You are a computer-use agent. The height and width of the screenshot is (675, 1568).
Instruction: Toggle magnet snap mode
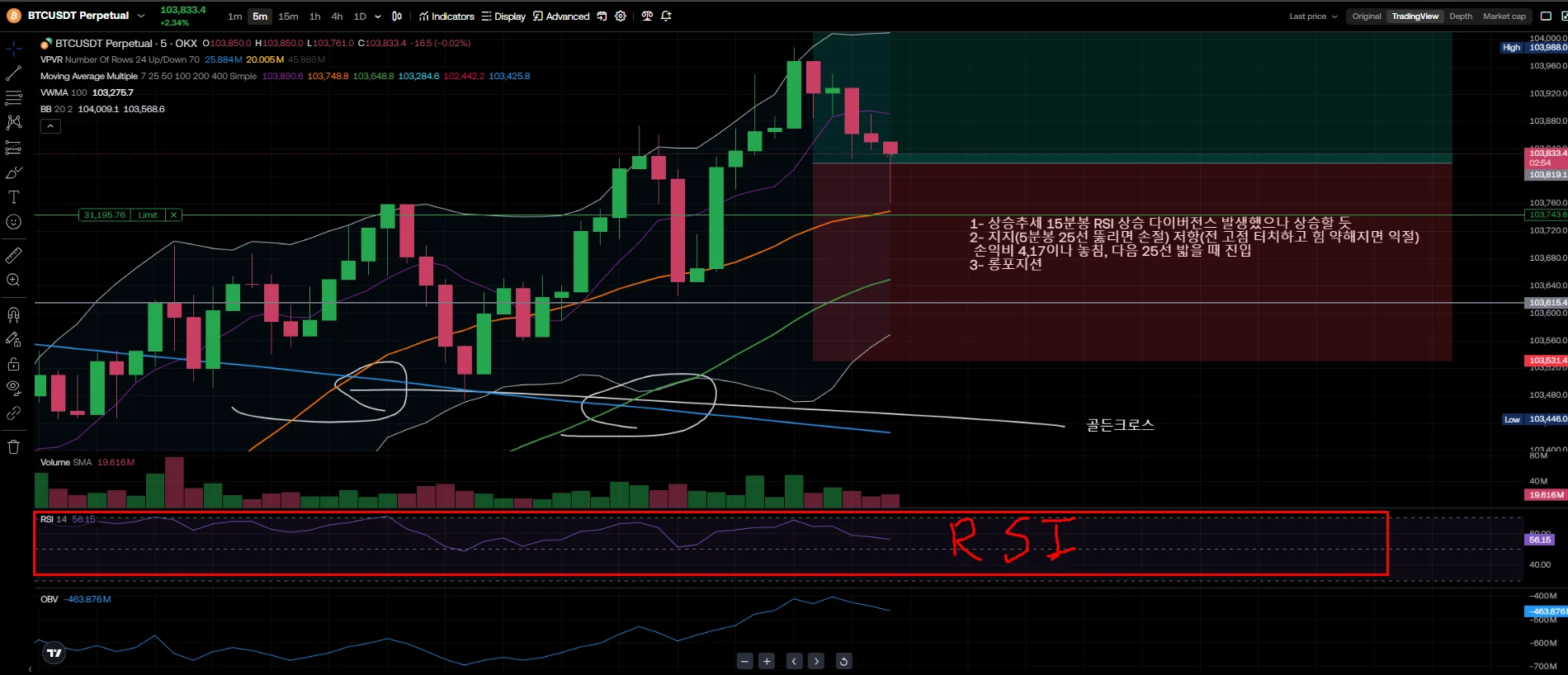(14, 314)
